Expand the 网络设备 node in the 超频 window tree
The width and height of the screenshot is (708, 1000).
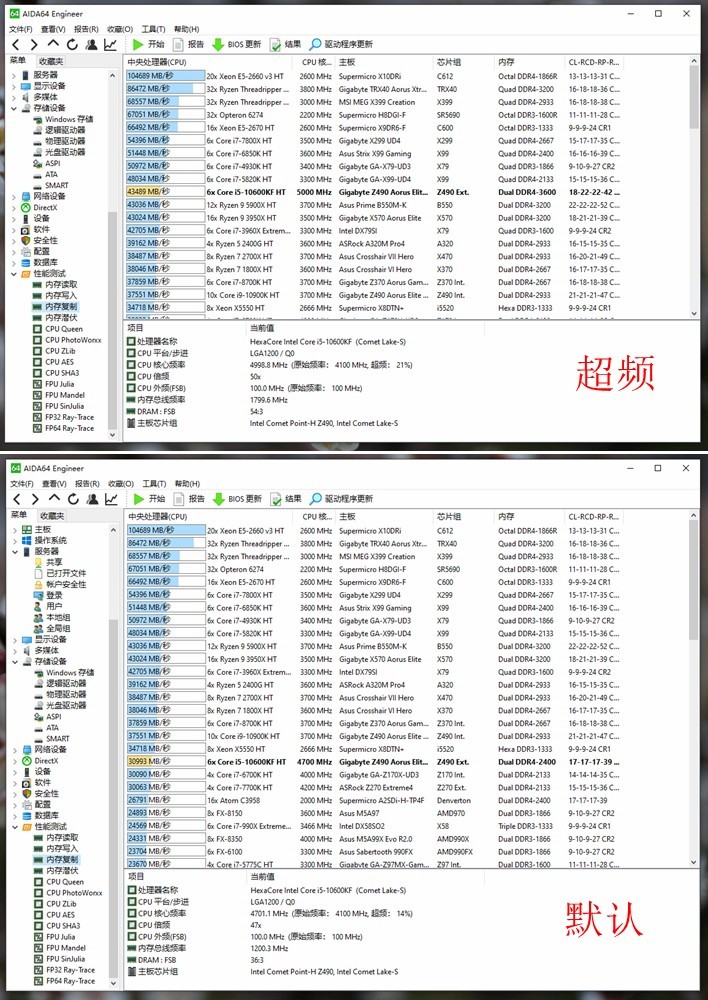pyautogui.click(x=14, y=196)
